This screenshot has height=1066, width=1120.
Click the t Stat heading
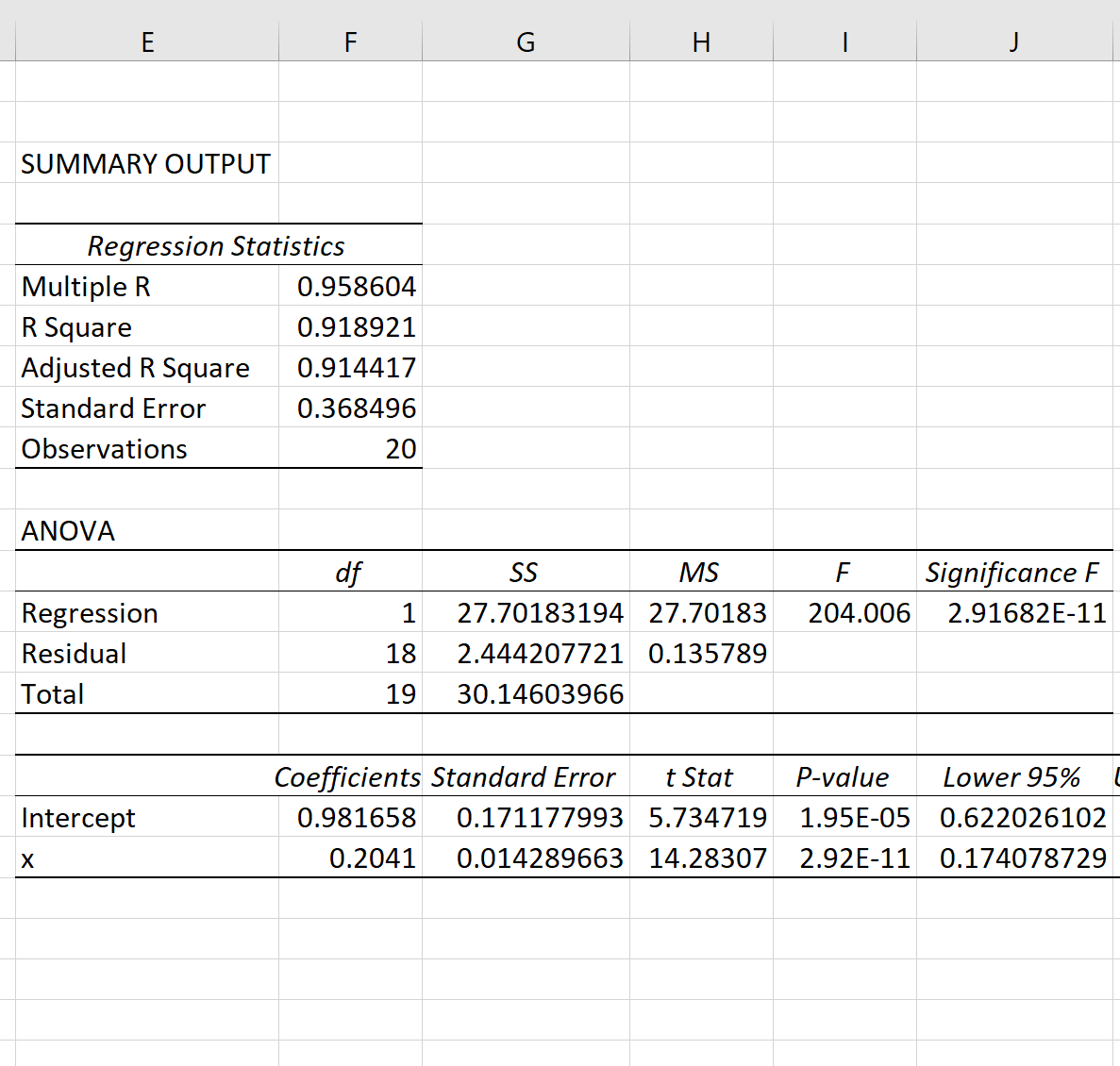(x=701, y=776)
